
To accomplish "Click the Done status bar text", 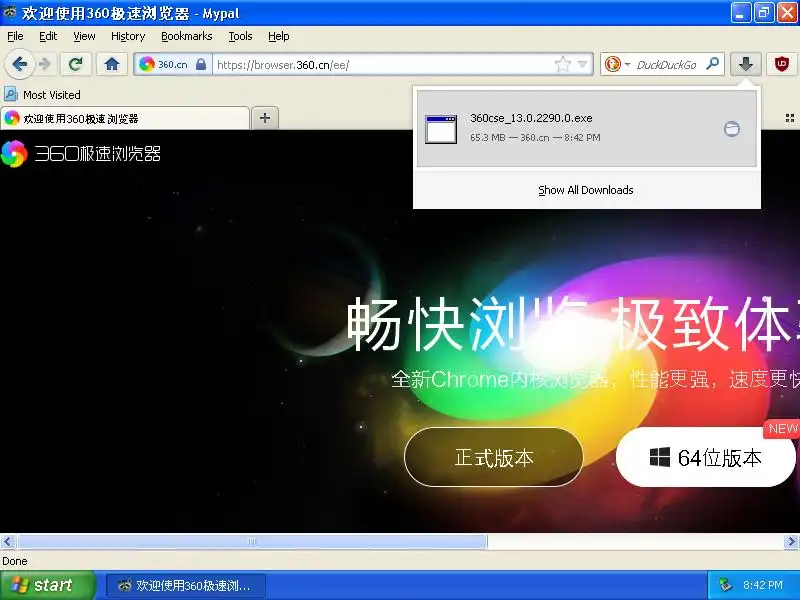I will [x=15, y=561].
